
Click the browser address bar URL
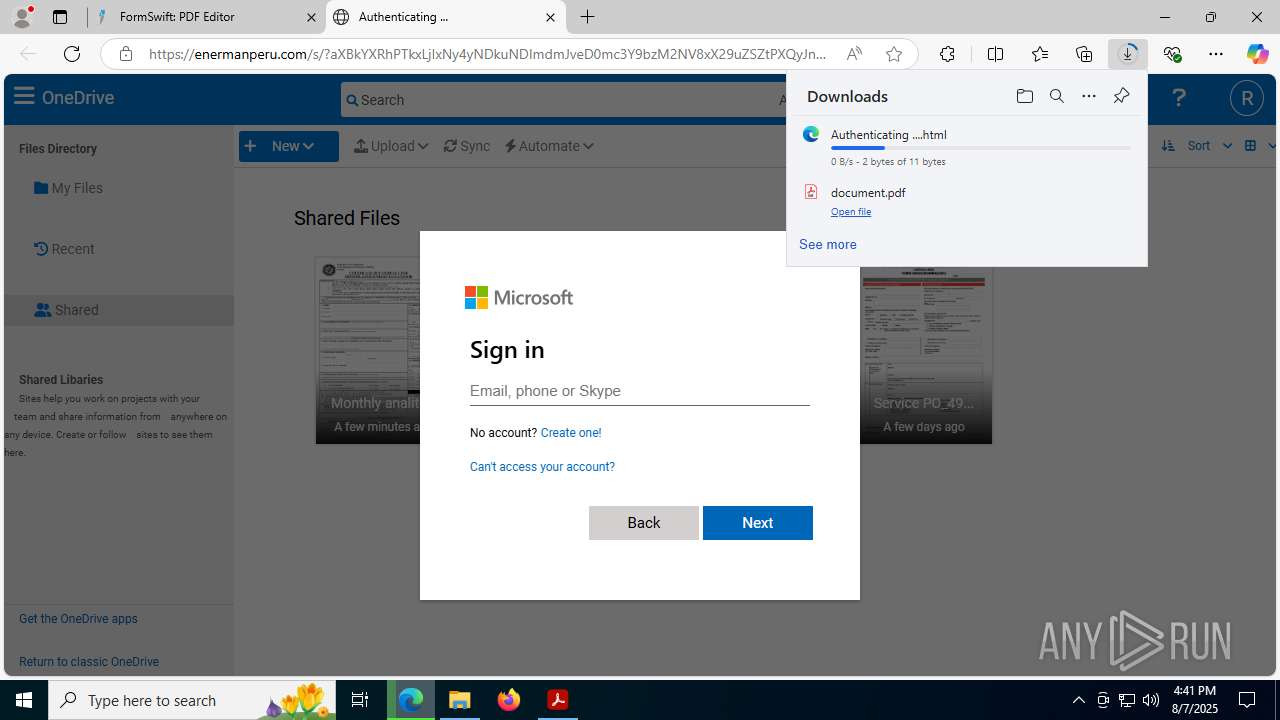488,54
